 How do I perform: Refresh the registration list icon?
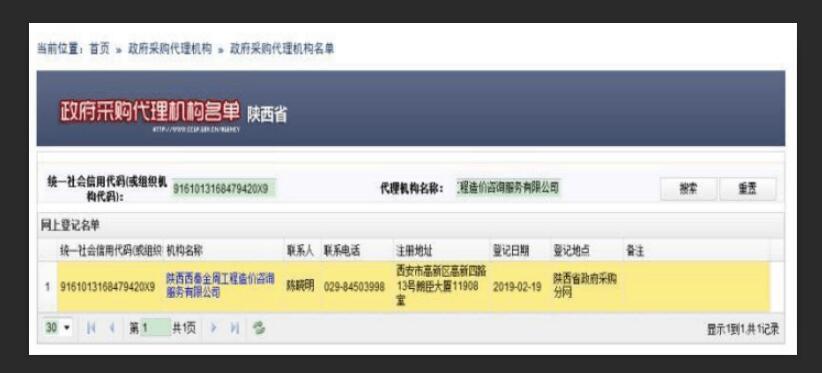click(258, 328)
